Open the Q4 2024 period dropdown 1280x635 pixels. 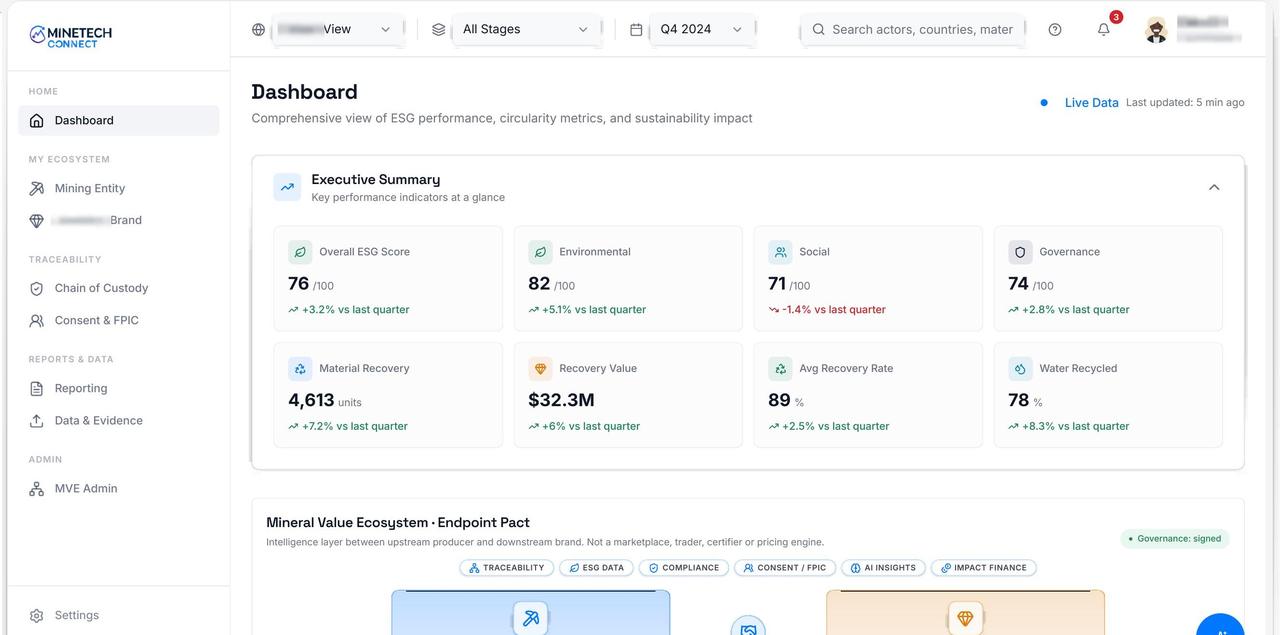point(702,29)
